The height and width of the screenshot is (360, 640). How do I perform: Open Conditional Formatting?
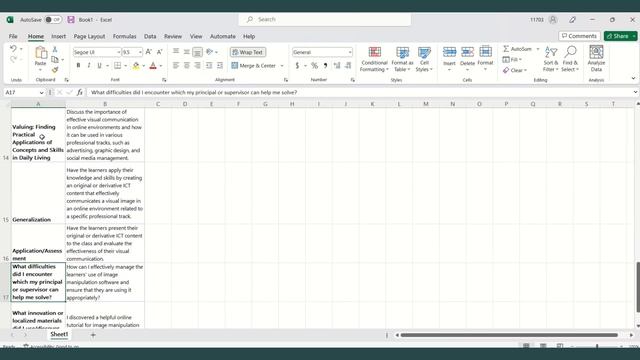[x=374, y=59]
